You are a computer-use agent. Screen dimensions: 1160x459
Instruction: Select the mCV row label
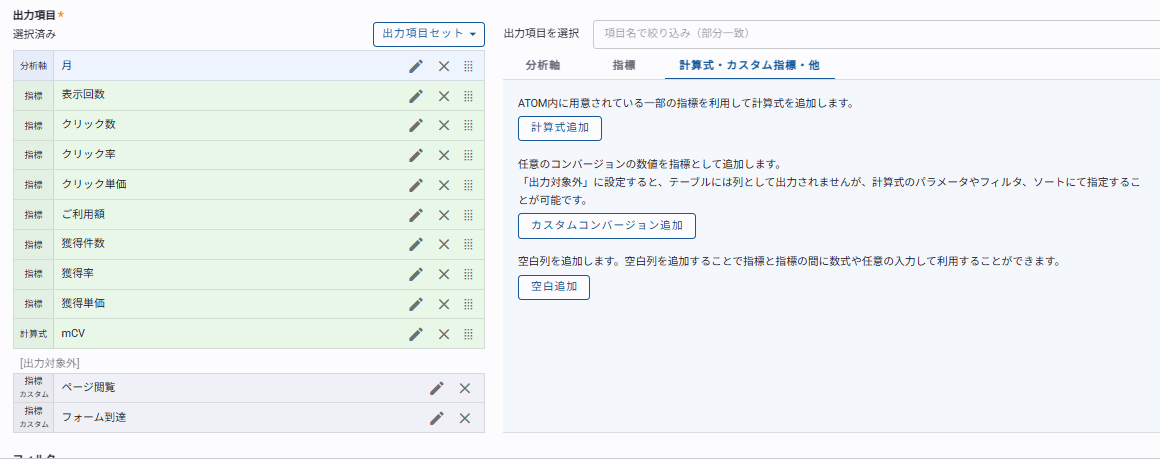[75, 333]
